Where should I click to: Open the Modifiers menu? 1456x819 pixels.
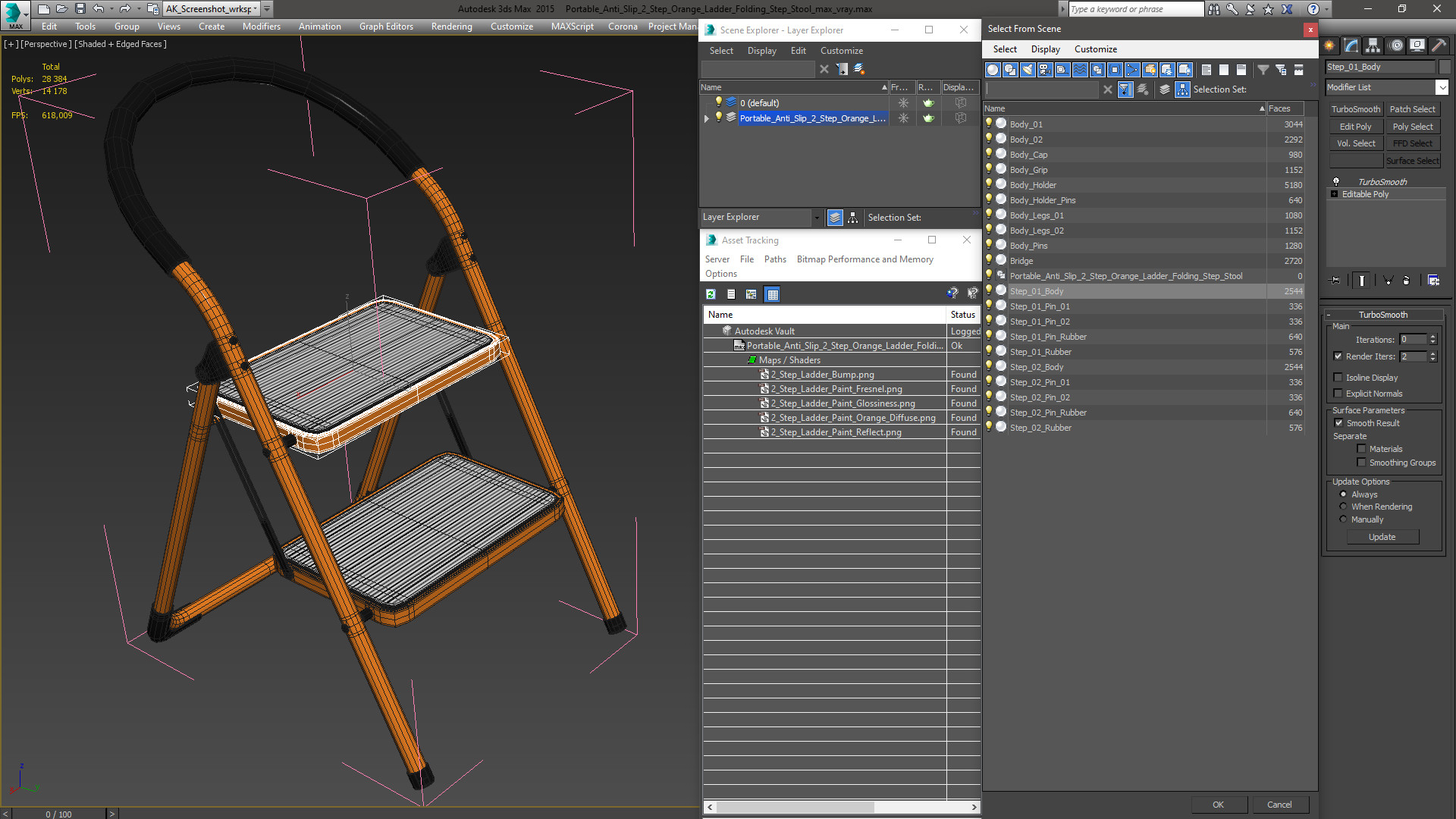click(261, 27)
